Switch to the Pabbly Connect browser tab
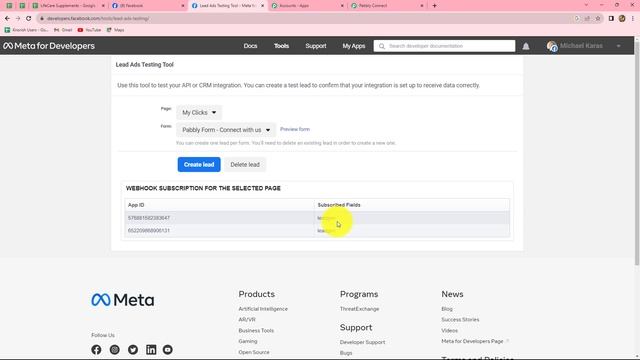 387,6
